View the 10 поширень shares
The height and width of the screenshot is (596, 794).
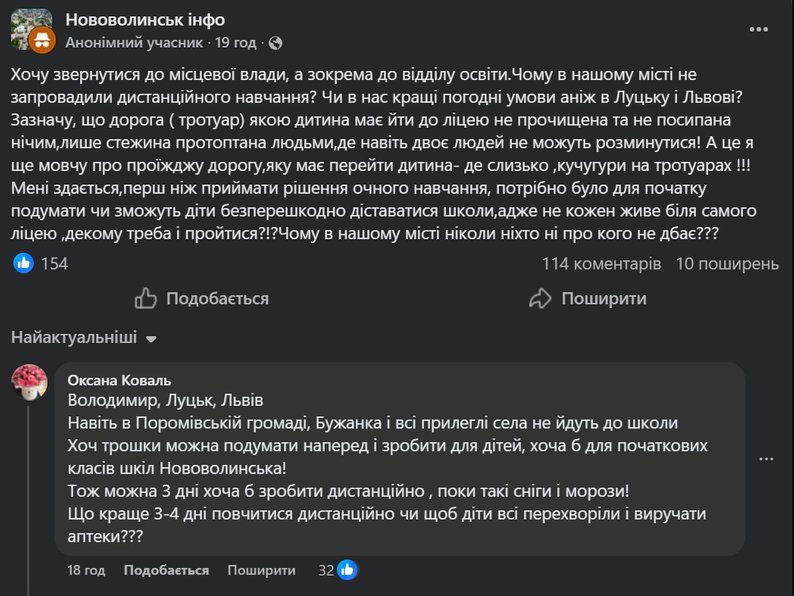coord(726,264)
